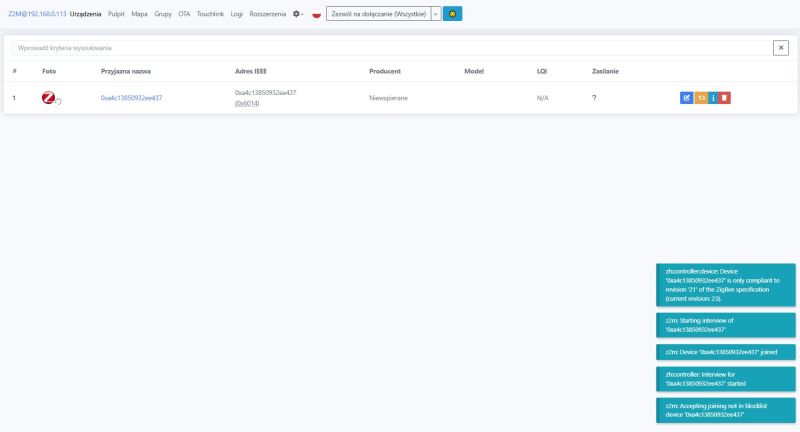Dismiss the ZigBee specification revision notification
Image resolution: width=800 pixels, height=432 pixels.
pyautogui.click(x=726, y=285)
